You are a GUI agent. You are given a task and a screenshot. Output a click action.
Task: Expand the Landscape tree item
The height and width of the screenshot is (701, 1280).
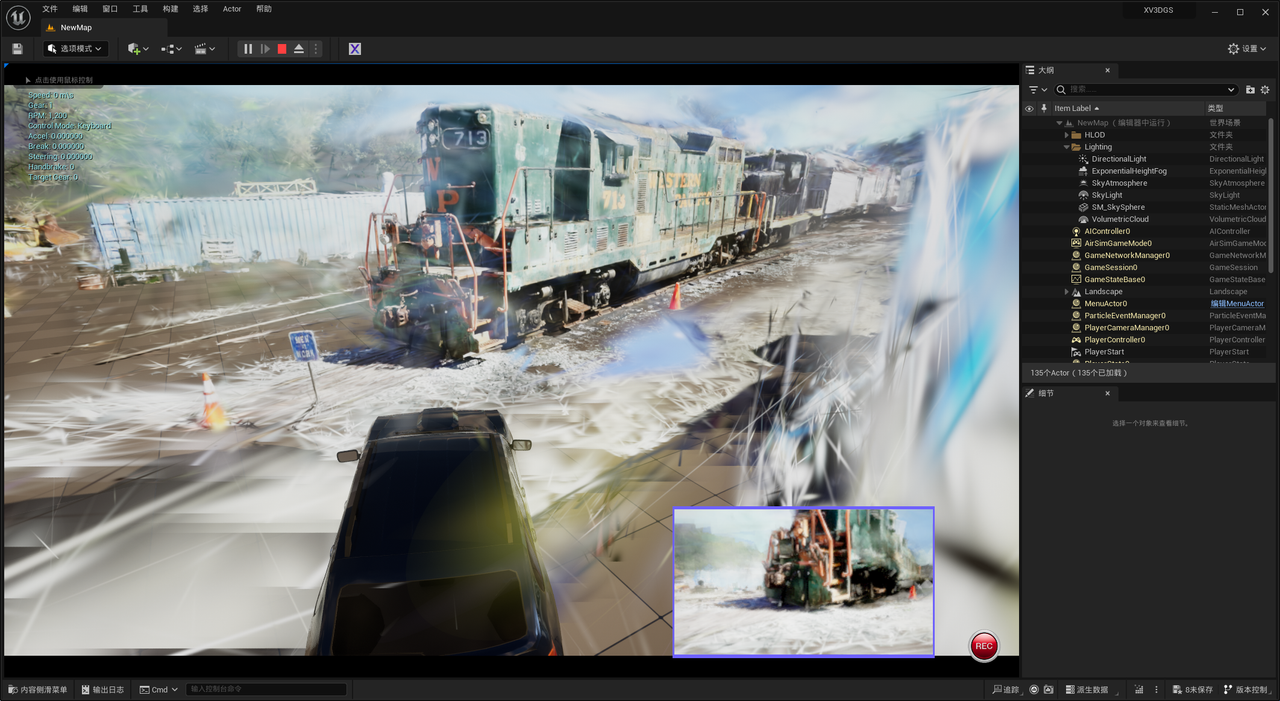point(1067,291)
